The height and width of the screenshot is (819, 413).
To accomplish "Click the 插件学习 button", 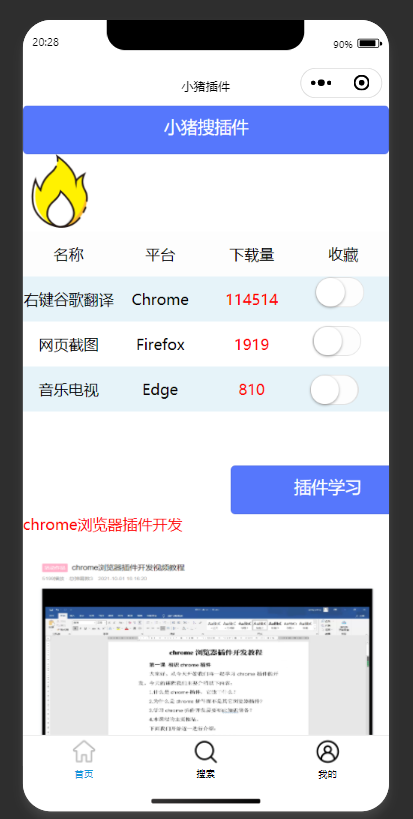I will coord(310,489).
